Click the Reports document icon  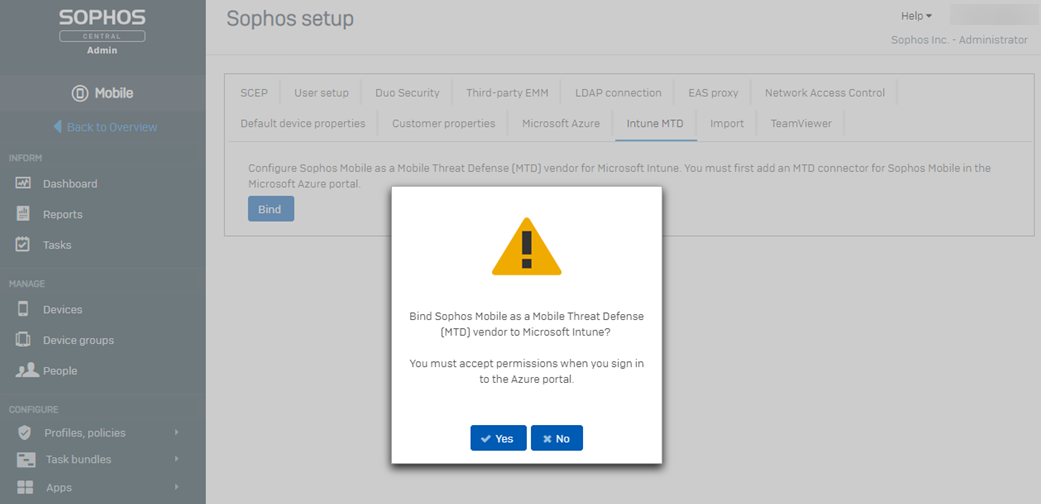(x=23, y=214)
